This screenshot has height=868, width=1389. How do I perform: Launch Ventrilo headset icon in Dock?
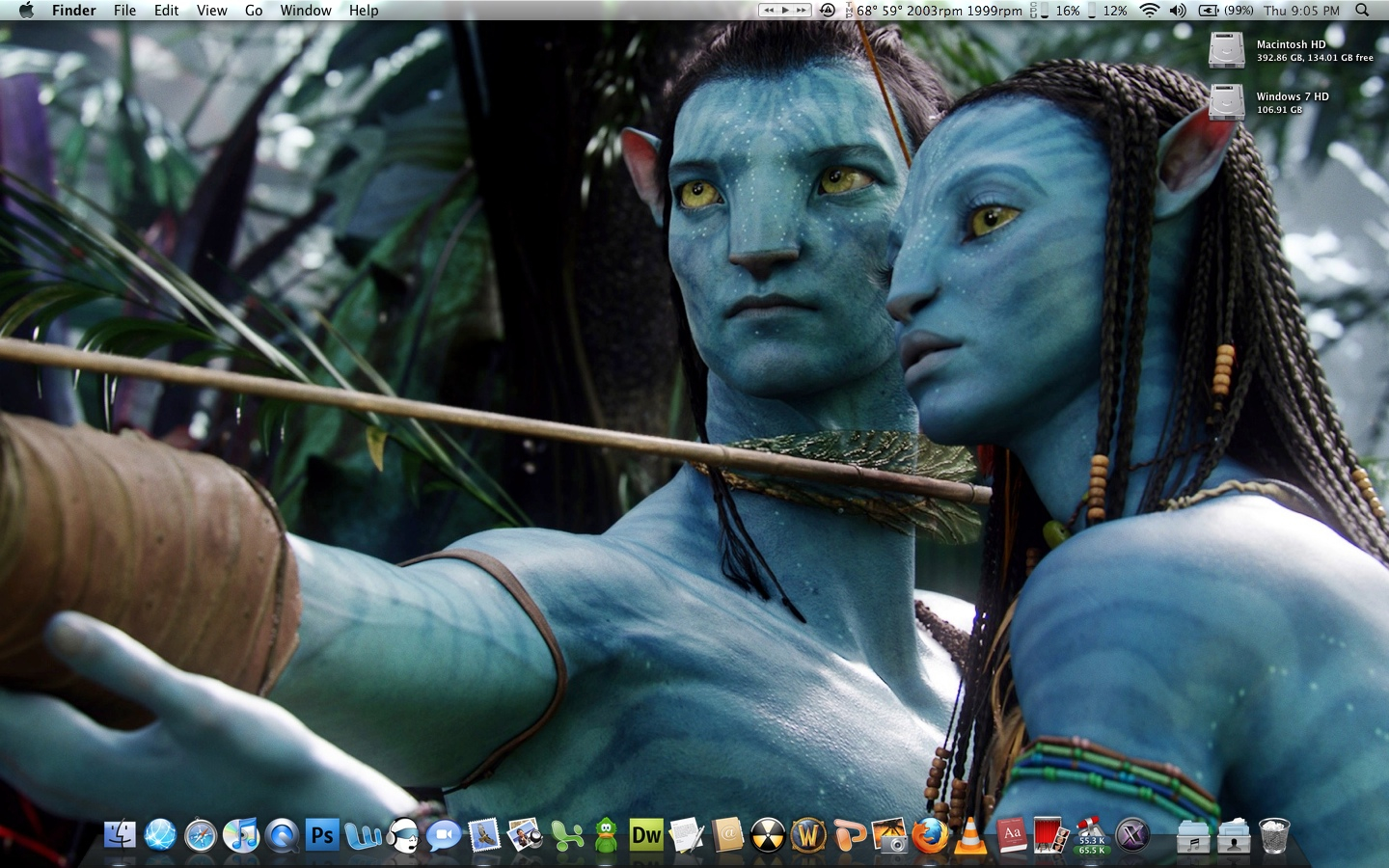tap(403, 834)
